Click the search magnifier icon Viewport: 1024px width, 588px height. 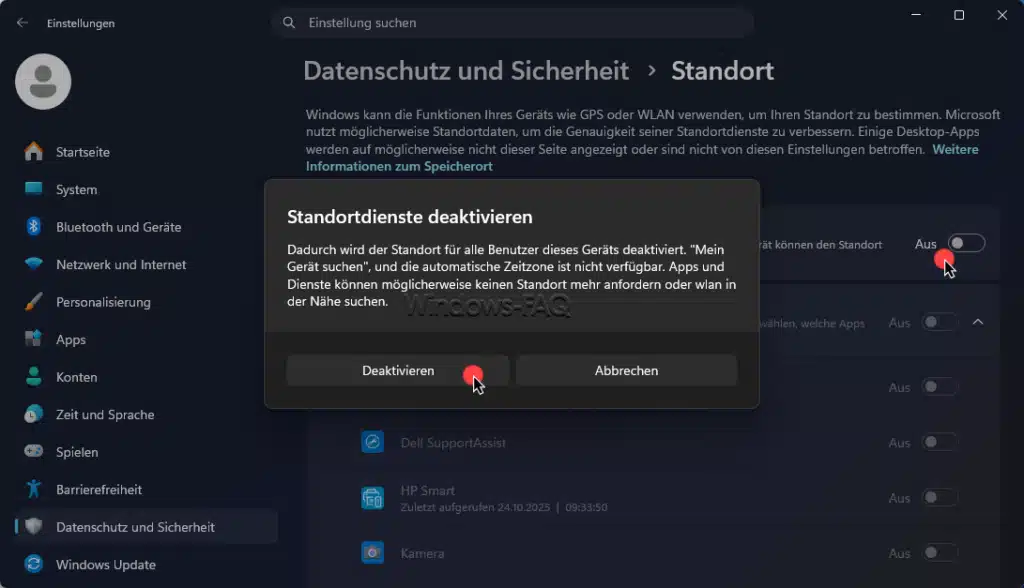(289, 23)
